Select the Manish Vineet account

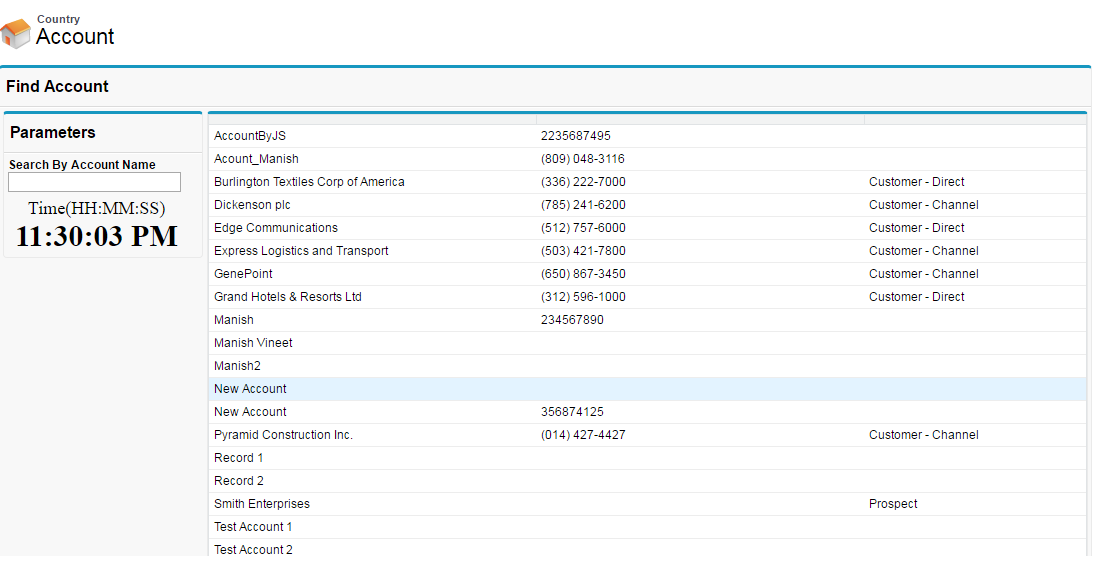(253, 343)
